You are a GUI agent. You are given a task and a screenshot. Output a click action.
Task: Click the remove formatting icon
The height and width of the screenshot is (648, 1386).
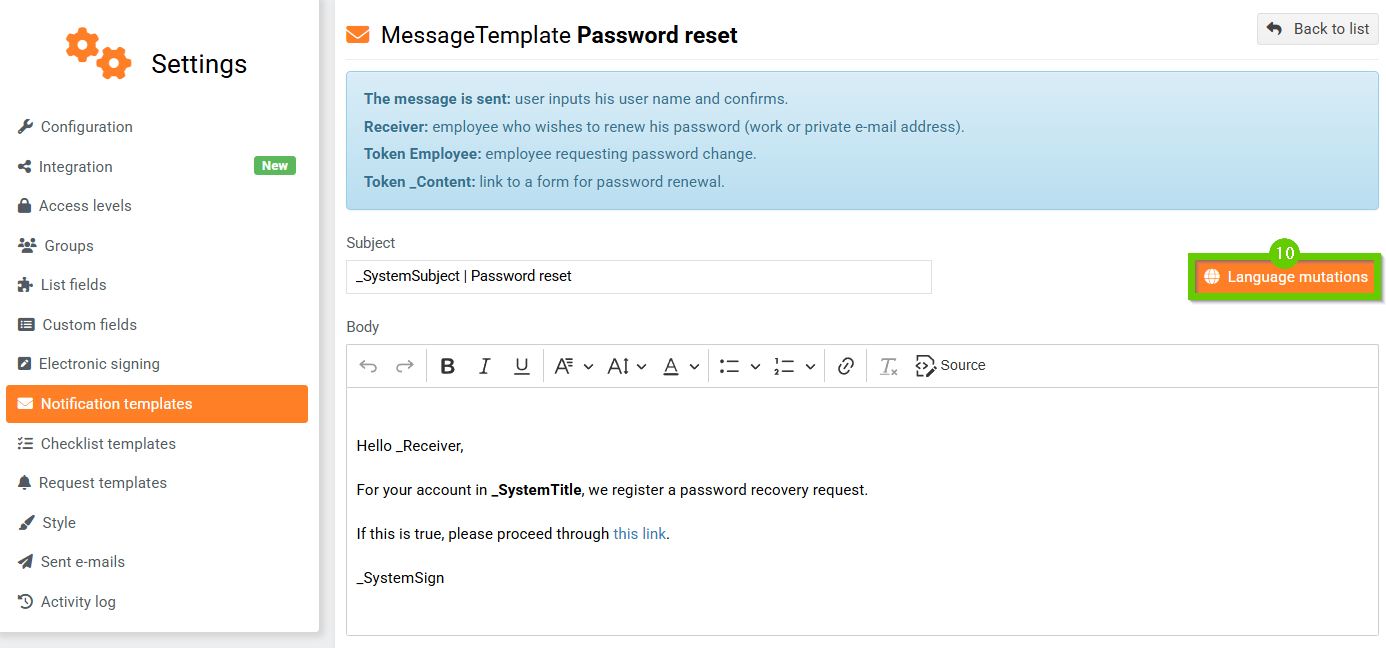888,366
